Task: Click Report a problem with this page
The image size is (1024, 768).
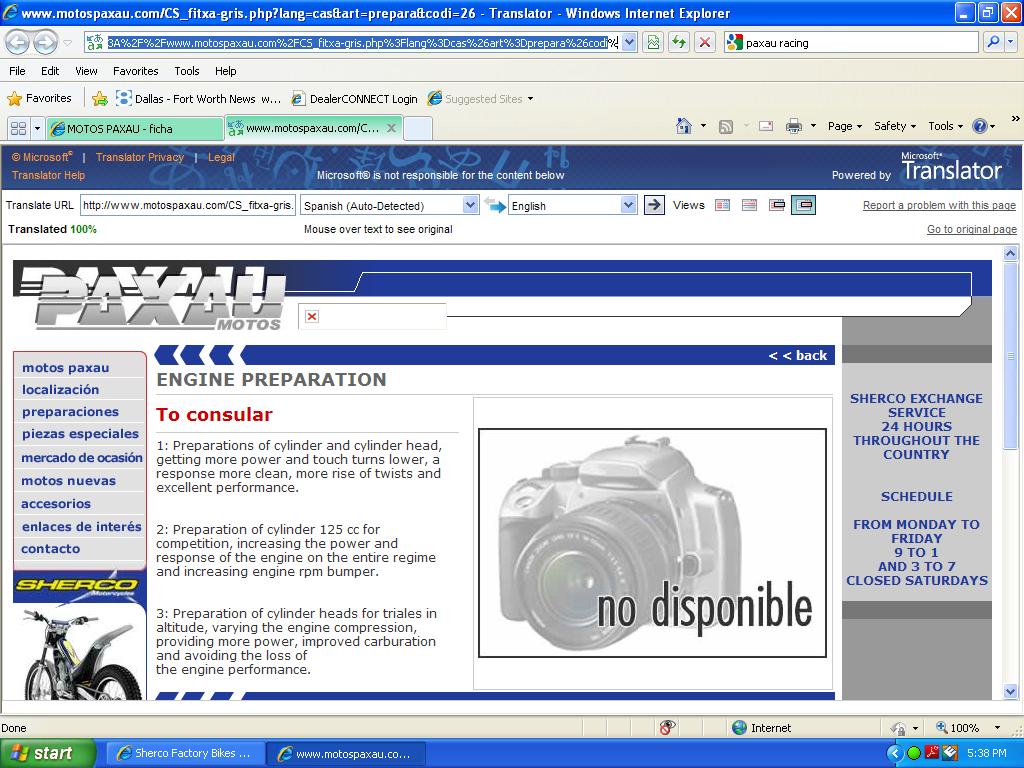Action: [939, 205]
